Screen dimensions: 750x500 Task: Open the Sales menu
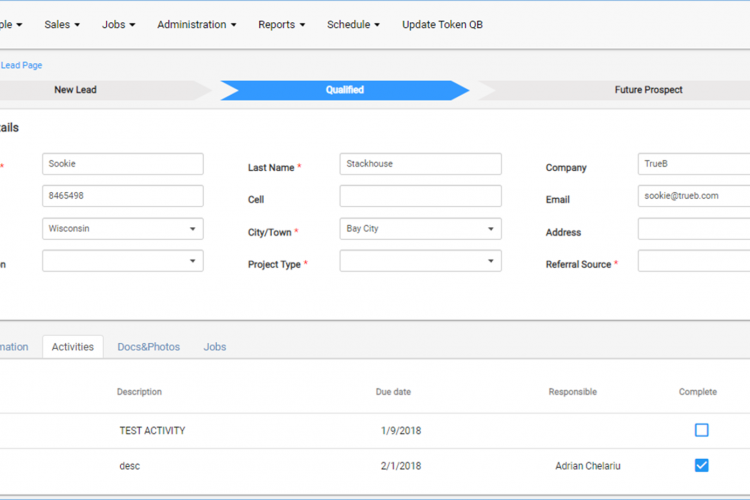click(62, 24)
